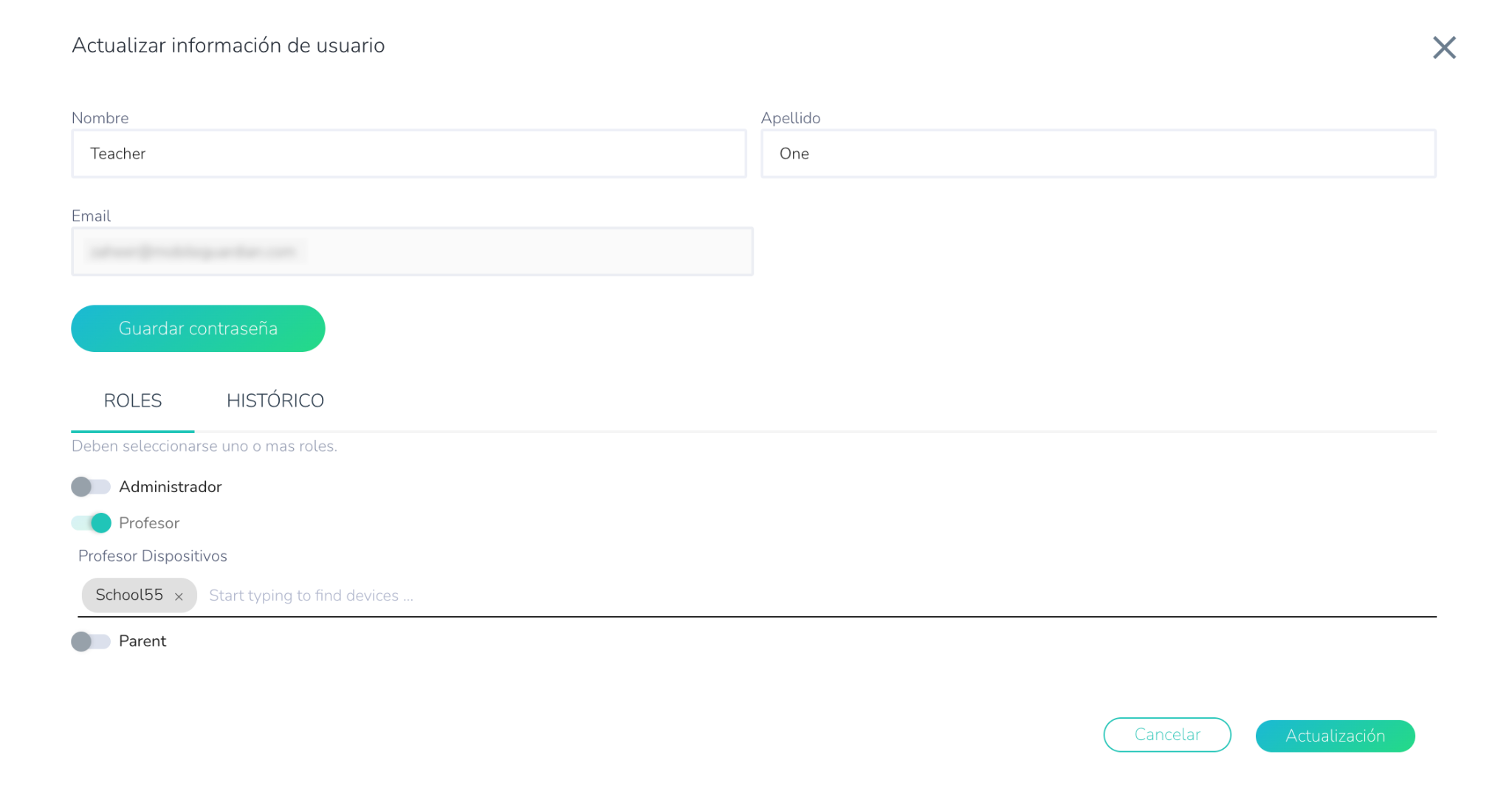
Task: Turn on the Parent role switch
Action: [91, 641]
